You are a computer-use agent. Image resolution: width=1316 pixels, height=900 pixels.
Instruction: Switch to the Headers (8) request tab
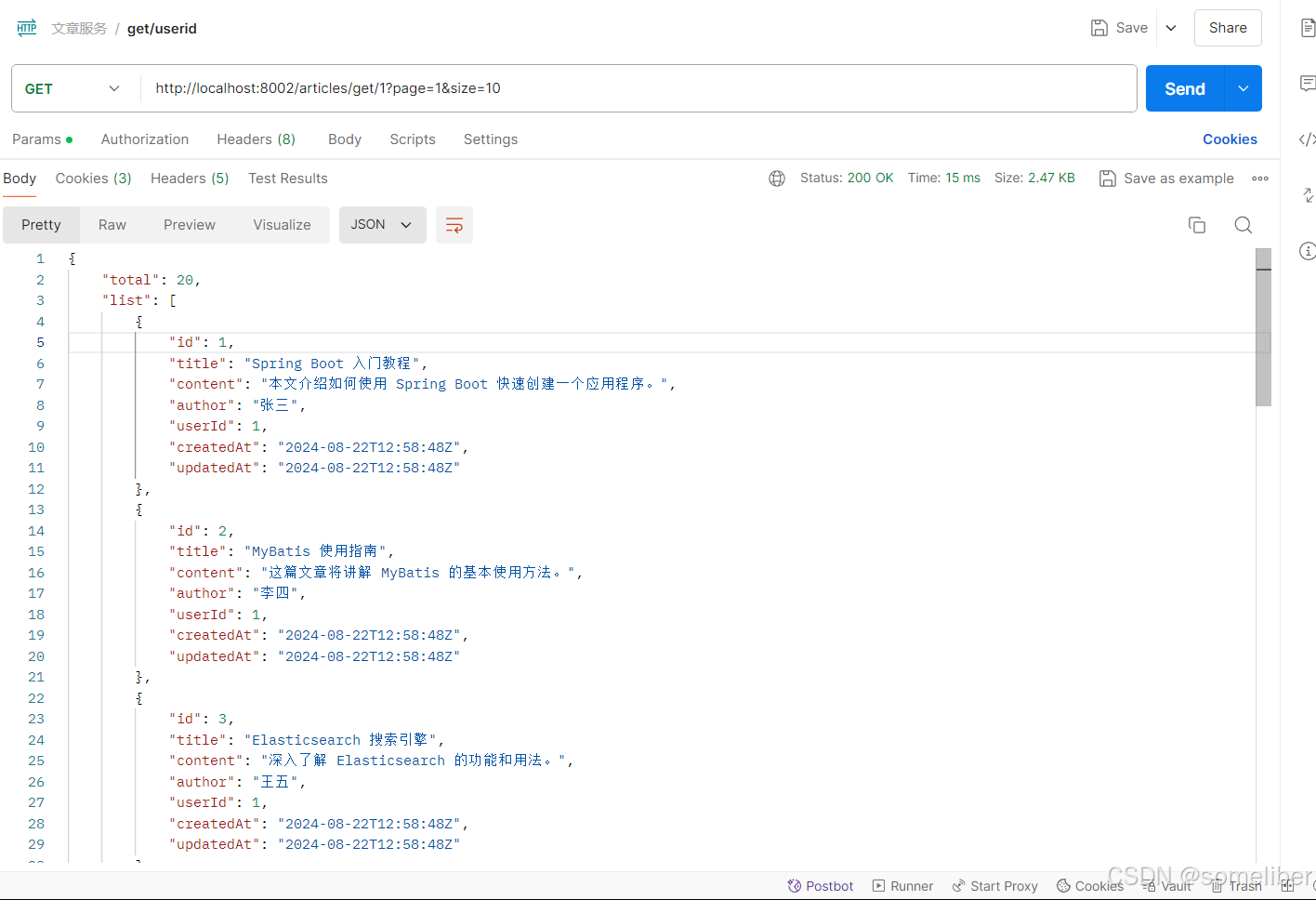(x=257, y=139)
